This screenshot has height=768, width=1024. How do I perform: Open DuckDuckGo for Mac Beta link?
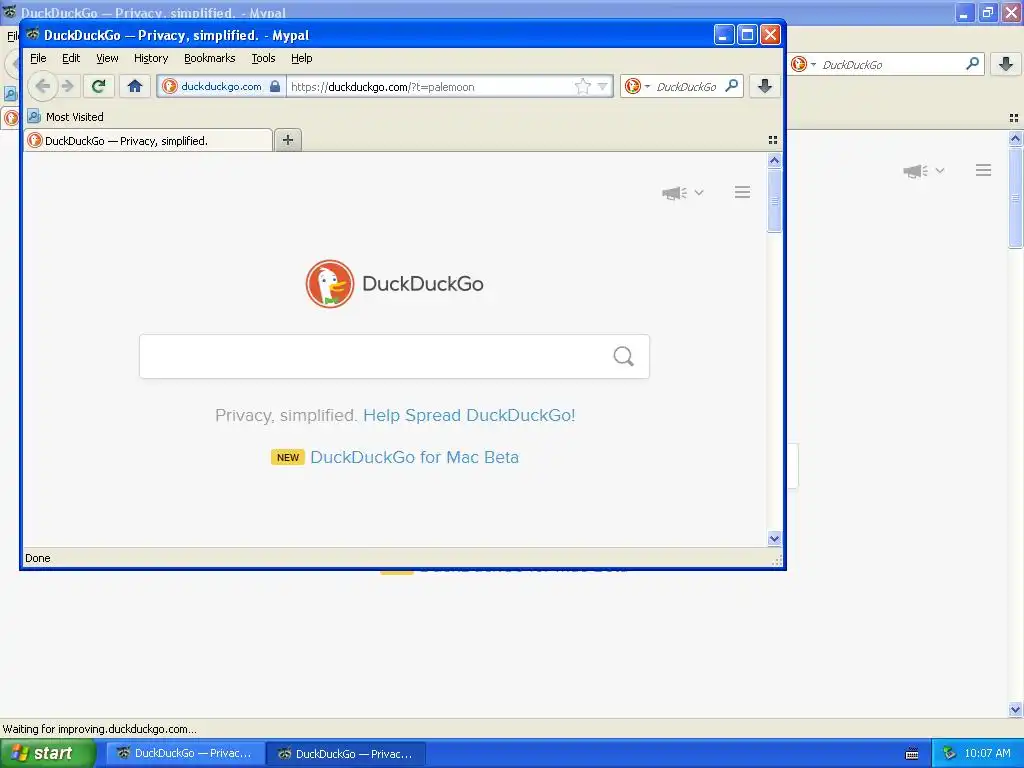(415, 457)
